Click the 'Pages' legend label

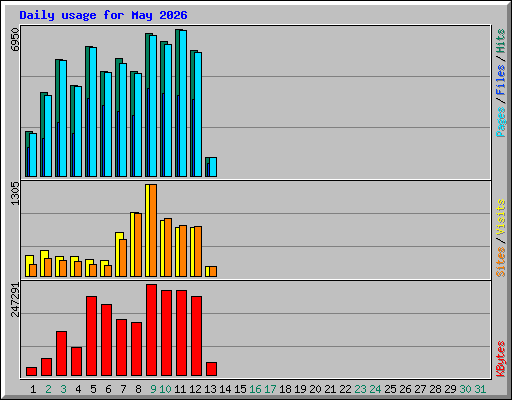[x=501, y=122]
